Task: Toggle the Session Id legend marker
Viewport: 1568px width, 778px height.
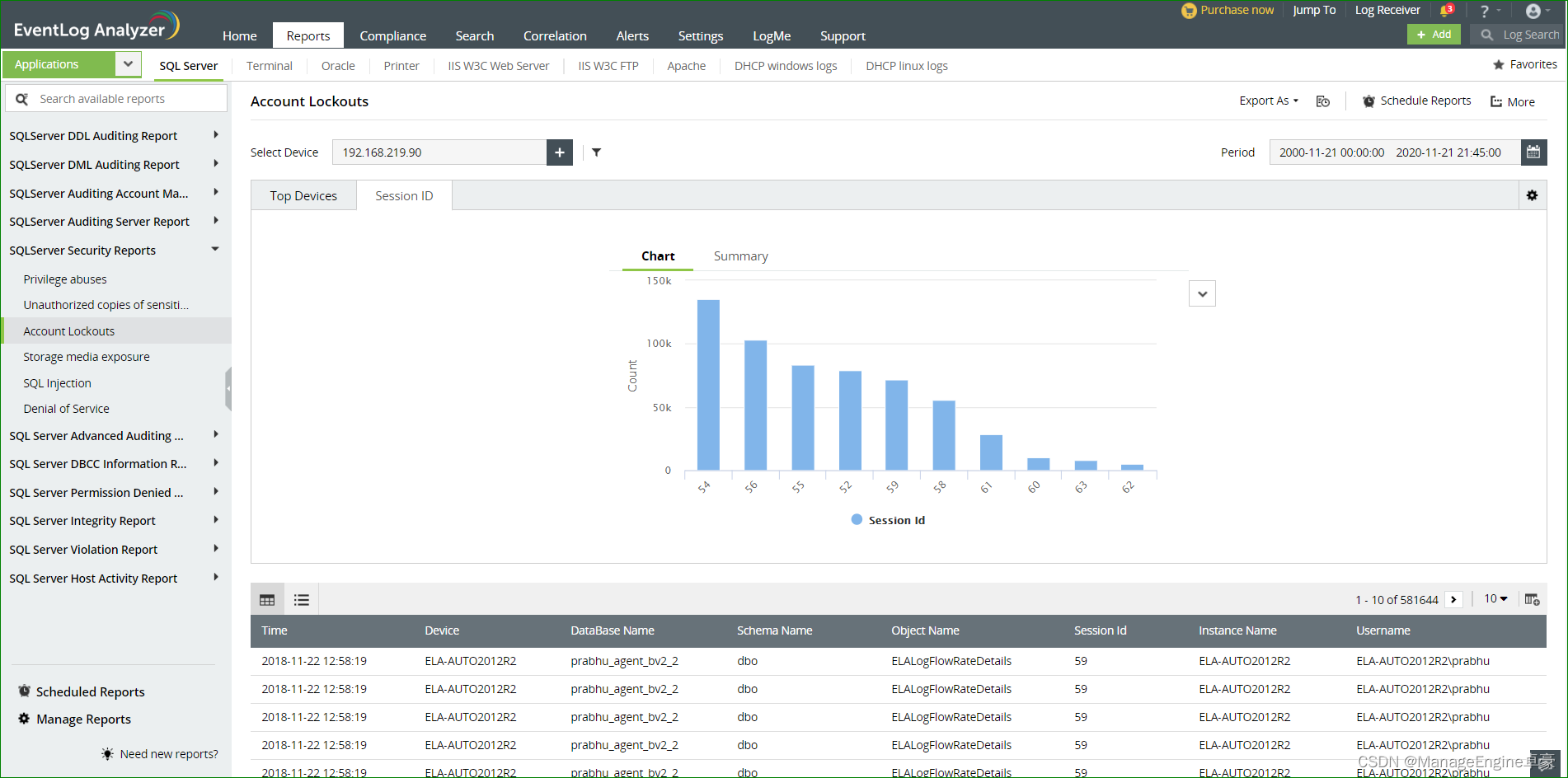Action: (x=857, y=520)
